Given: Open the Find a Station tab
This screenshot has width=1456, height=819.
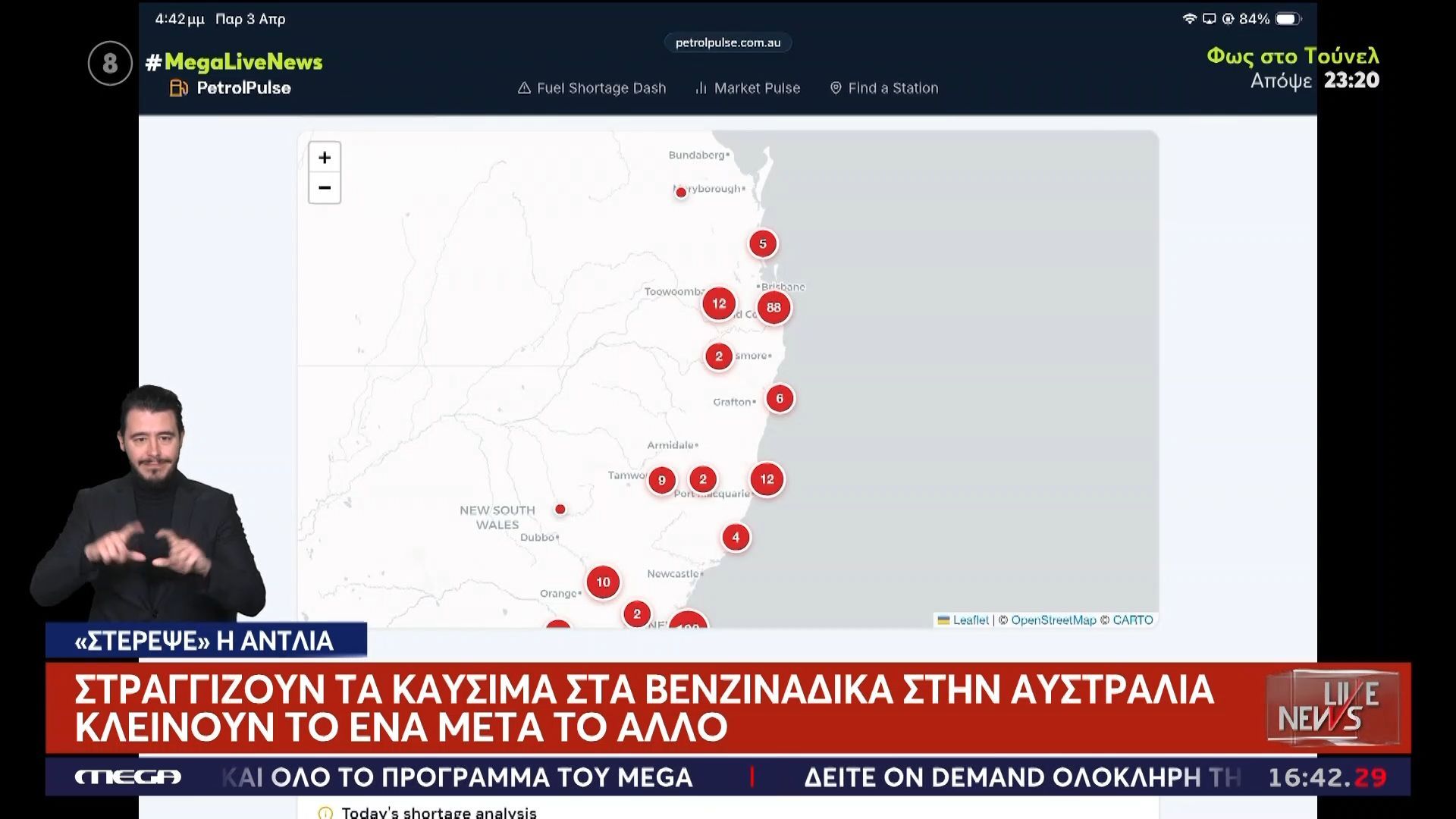Looking at the screenshot, I should coord(884,88).
